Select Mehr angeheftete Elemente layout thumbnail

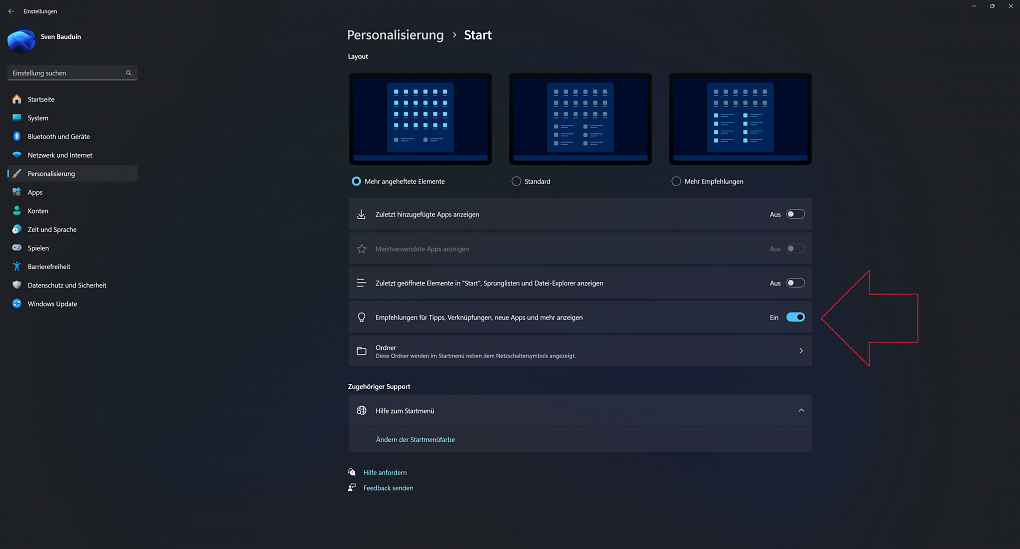420,119
